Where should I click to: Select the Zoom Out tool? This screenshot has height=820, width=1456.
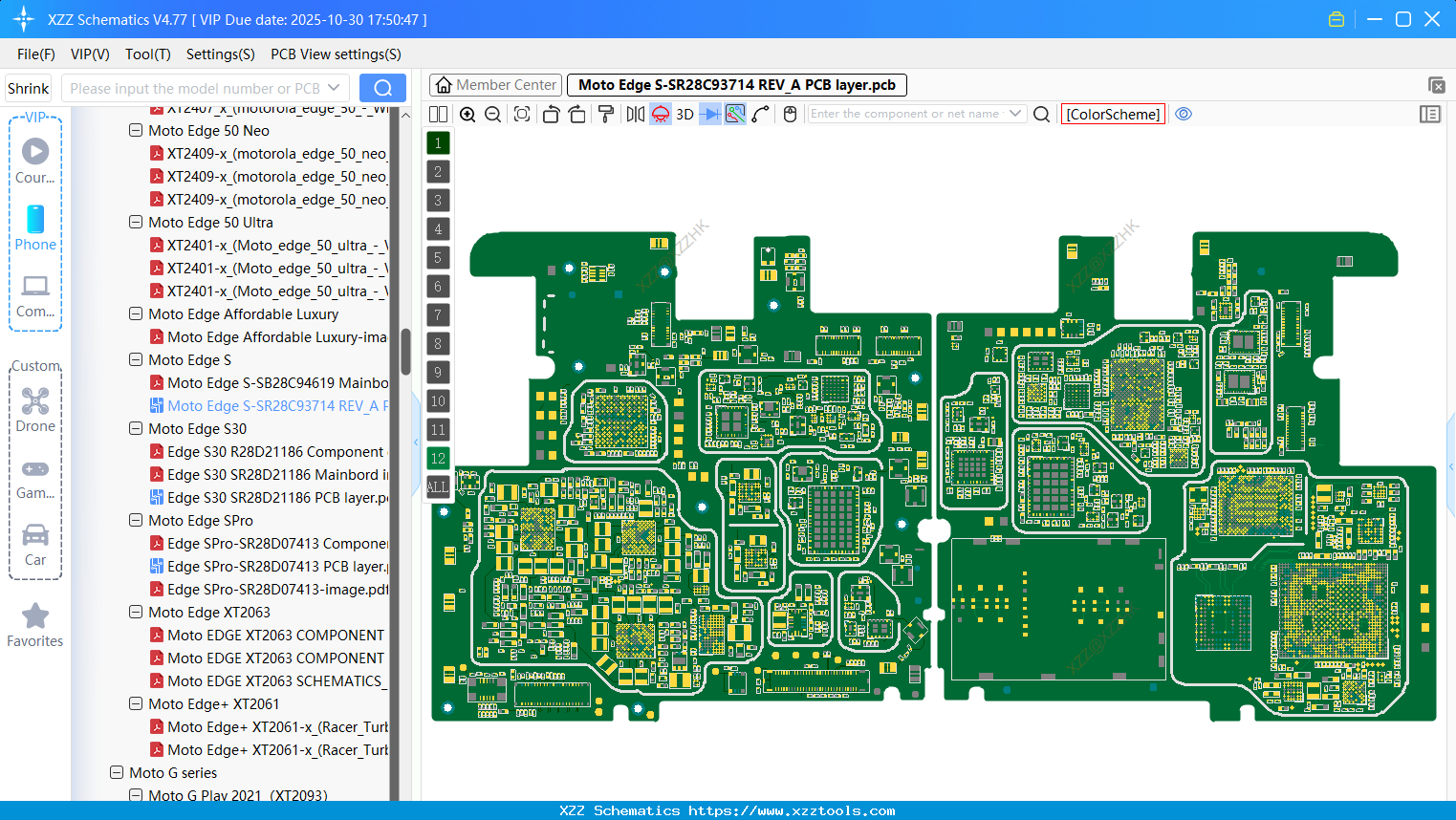(492, 114)
